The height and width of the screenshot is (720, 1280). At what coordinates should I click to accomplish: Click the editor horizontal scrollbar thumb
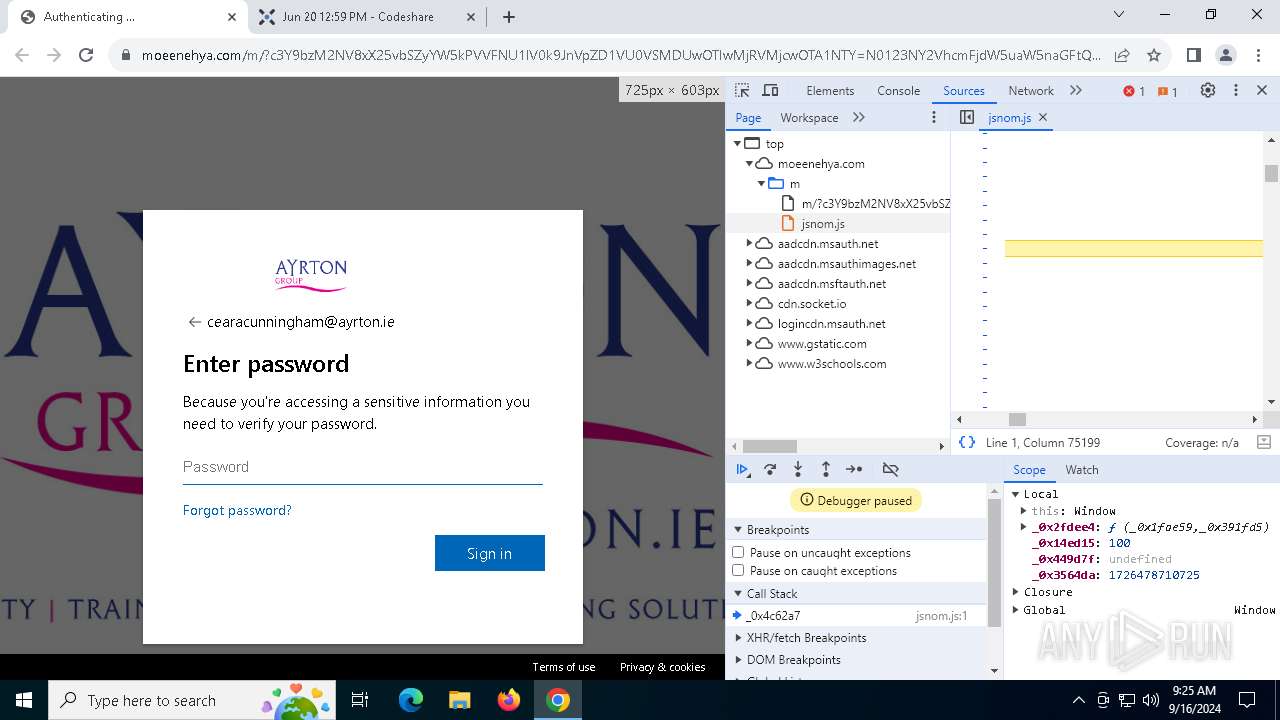click(1017, 419)
